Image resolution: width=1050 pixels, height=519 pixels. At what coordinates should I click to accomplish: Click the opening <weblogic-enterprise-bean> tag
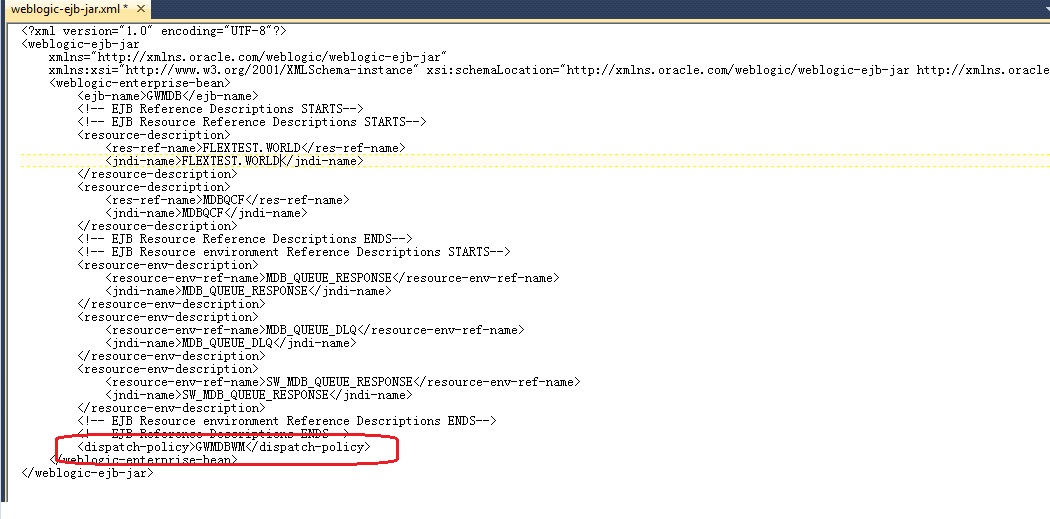pos(140,83)
